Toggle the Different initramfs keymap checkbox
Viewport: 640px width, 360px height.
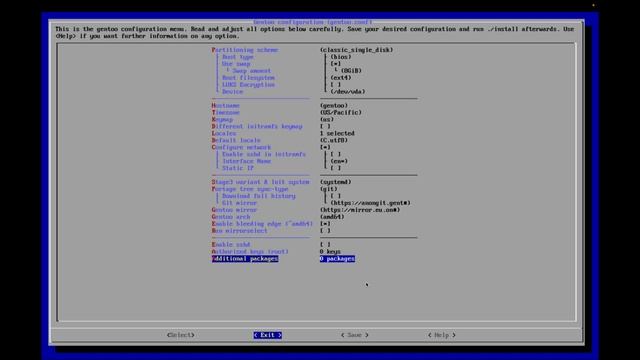coord(325,126)
